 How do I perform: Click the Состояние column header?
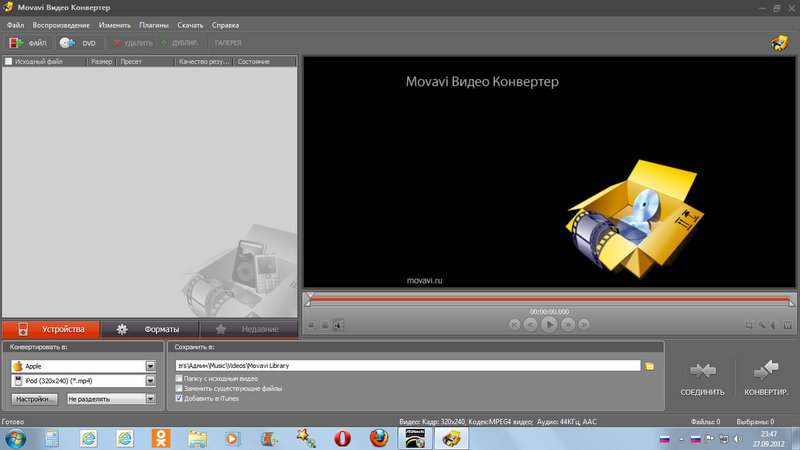(x=264, y=61)
